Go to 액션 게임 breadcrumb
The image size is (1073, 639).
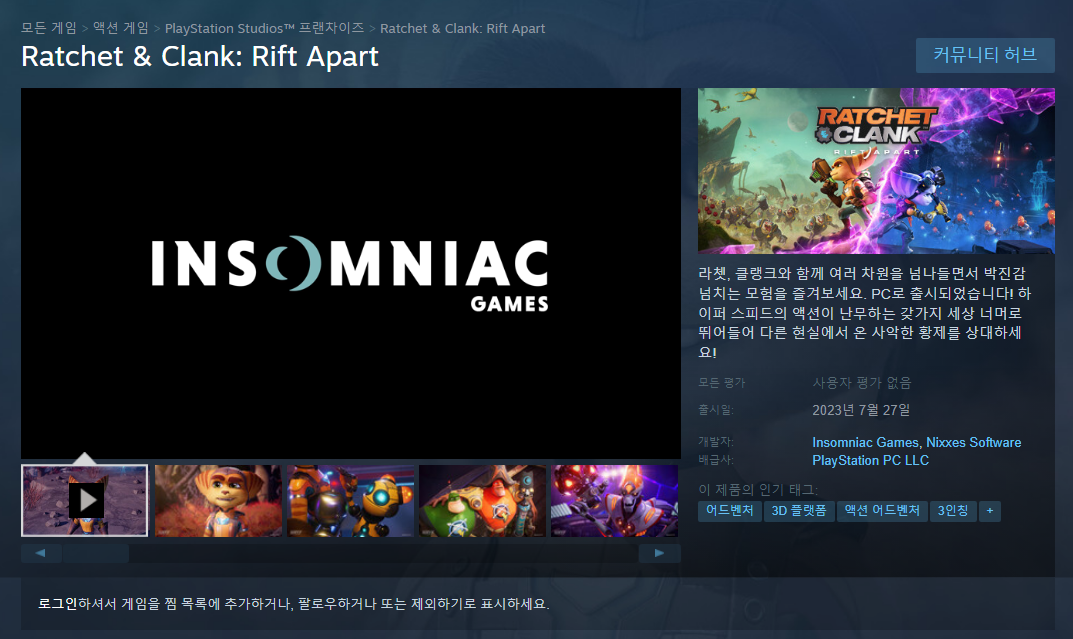(121, 28)
